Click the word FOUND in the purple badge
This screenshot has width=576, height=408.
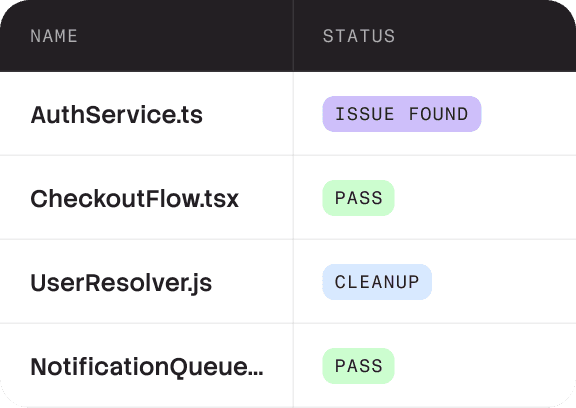439,114
